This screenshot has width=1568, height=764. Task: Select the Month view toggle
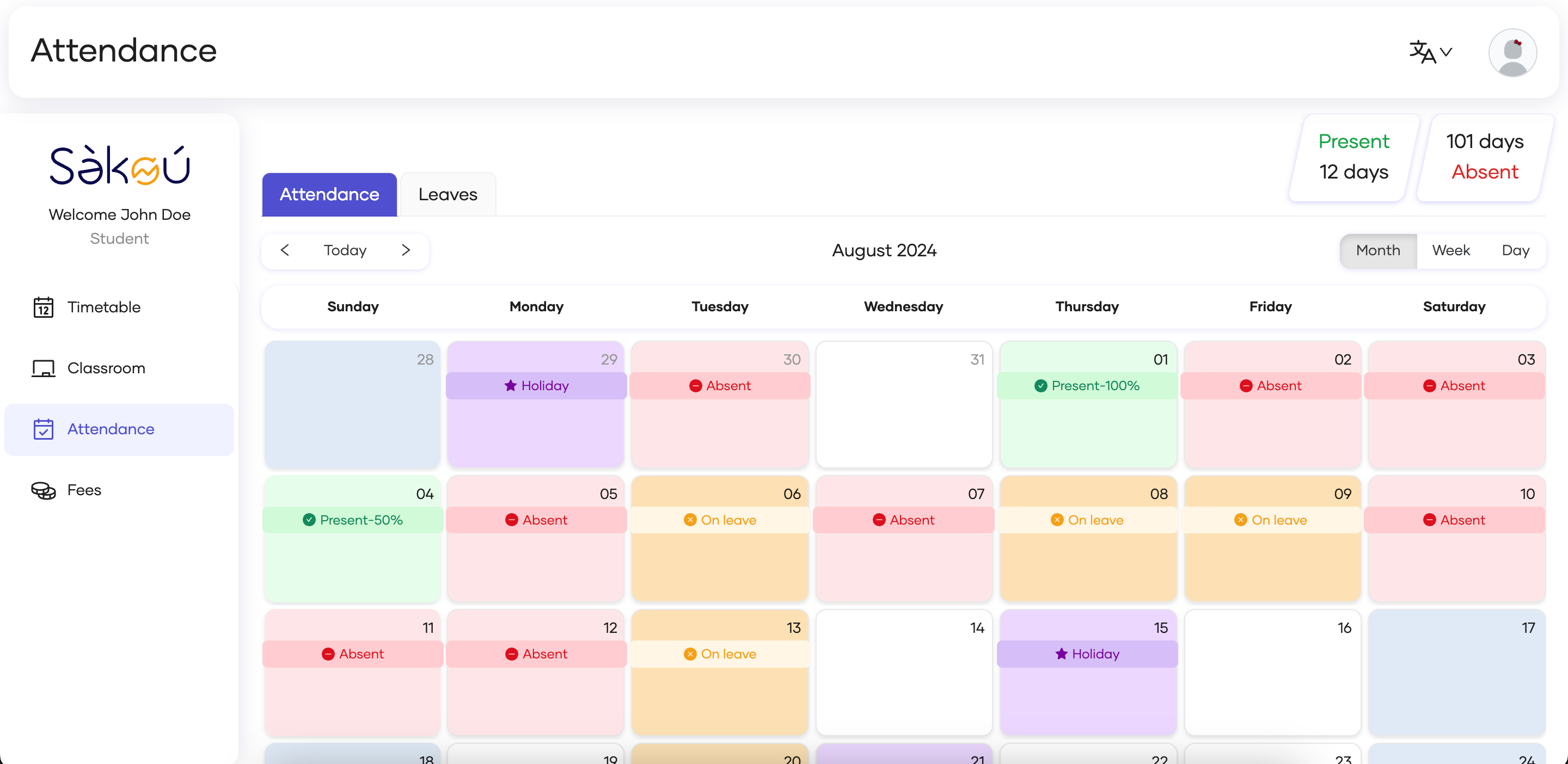point(1378,250)
